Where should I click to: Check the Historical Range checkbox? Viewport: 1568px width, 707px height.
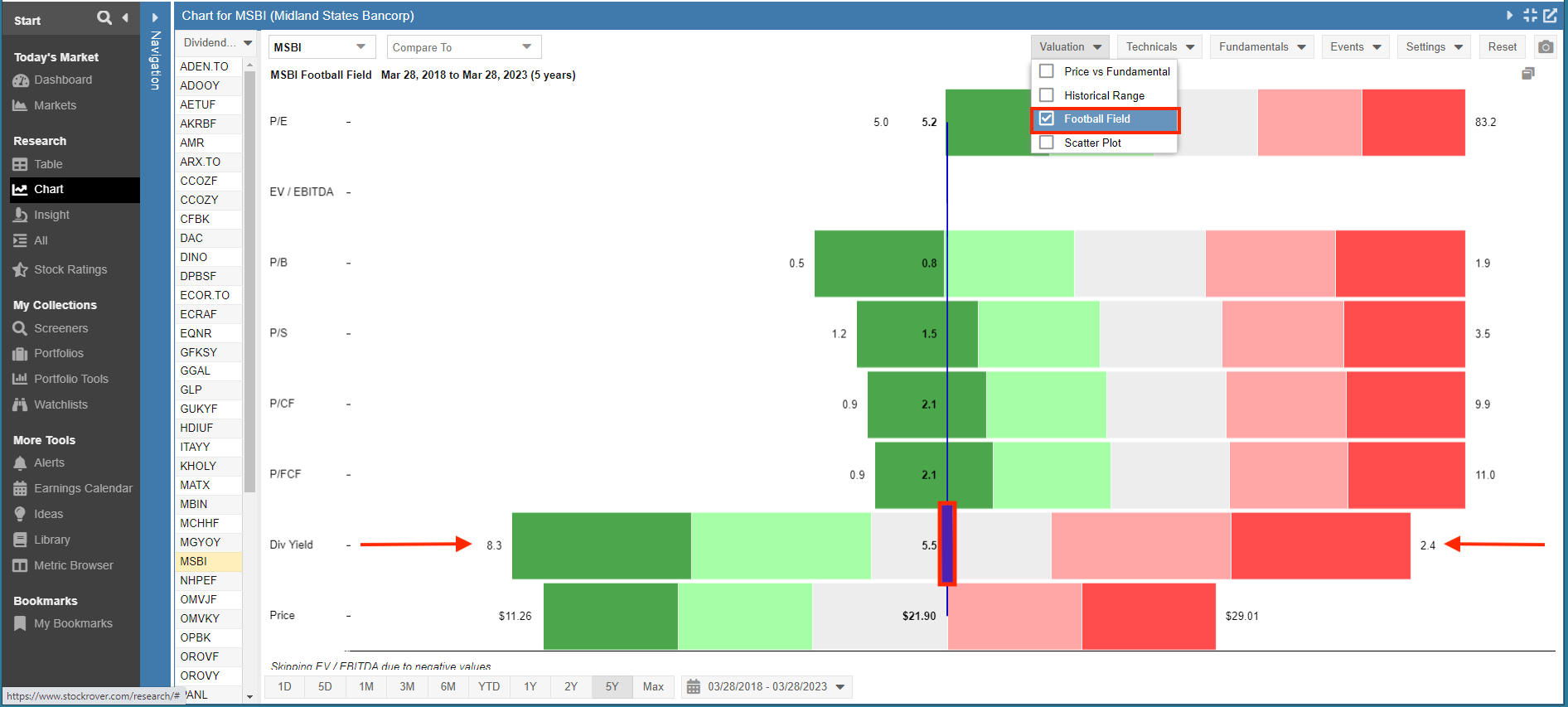1047,95
